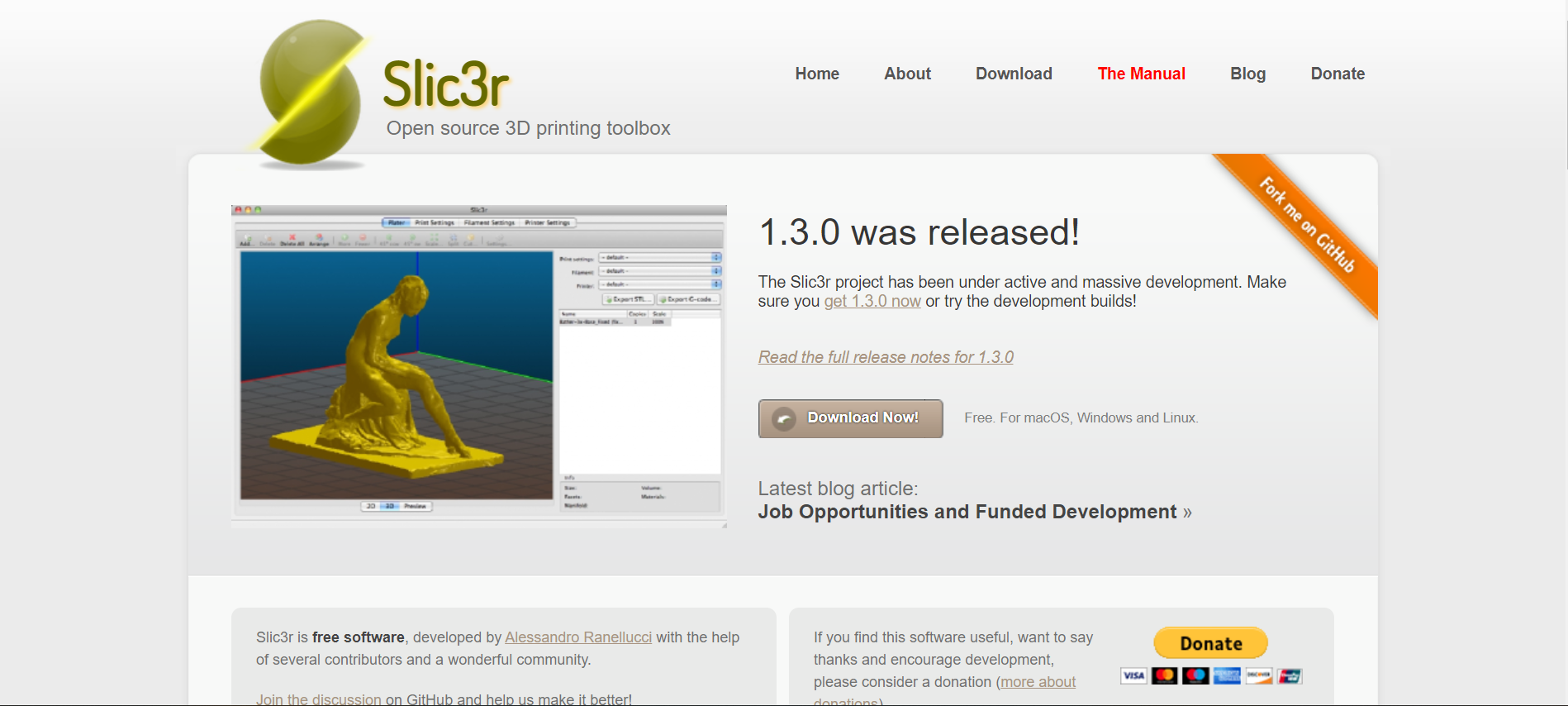Click the 'Latest blog article:' label

coord(838,489)
